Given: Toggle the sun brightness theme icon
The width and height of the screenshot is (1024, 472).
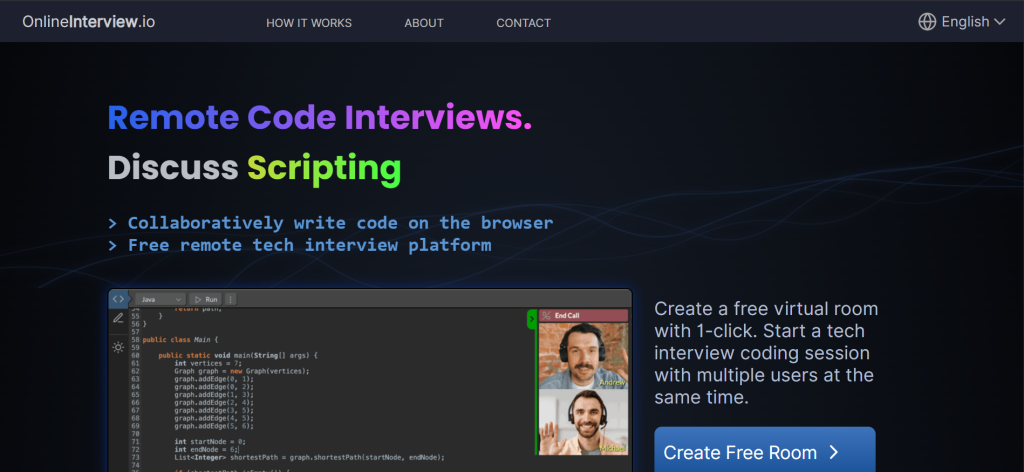Looking at the screenshot, I should click(118, 347).
